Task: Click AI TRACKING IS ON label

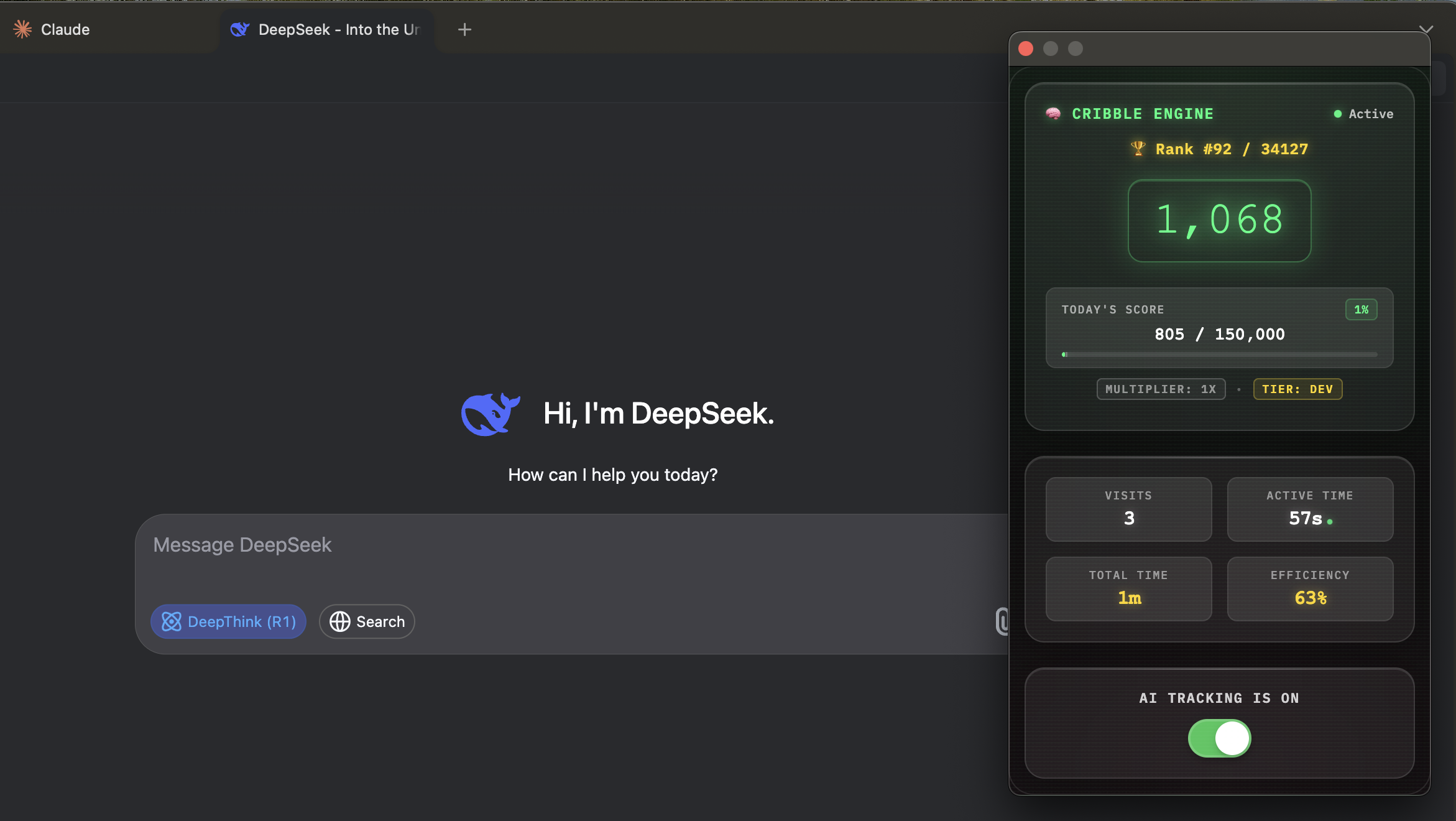Action: [x=1219, y=698]
